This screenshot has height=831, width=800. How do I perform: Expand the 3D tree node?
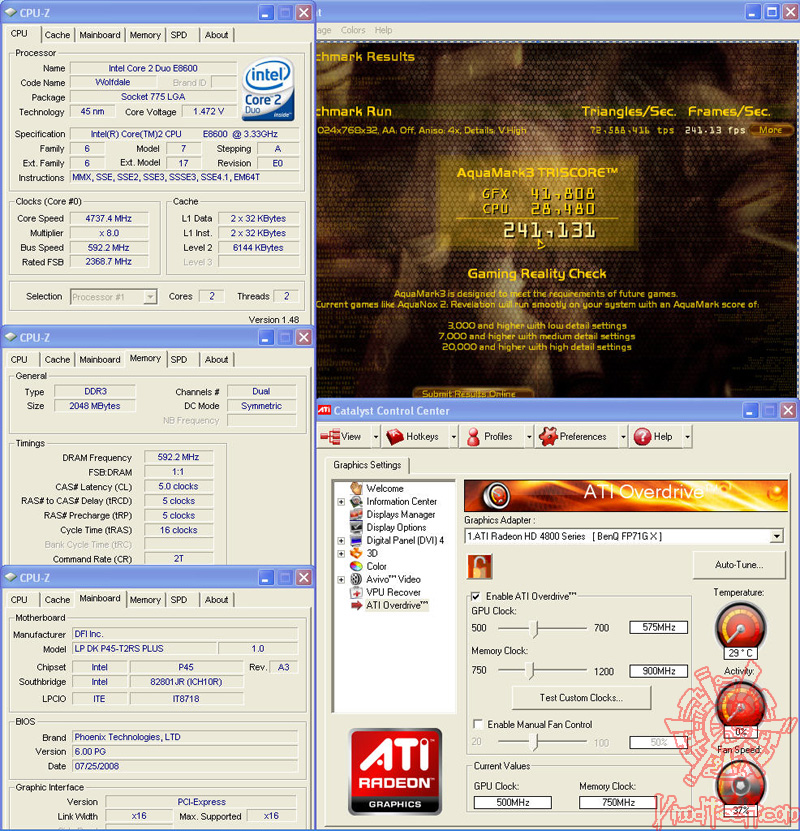(341, 553)
